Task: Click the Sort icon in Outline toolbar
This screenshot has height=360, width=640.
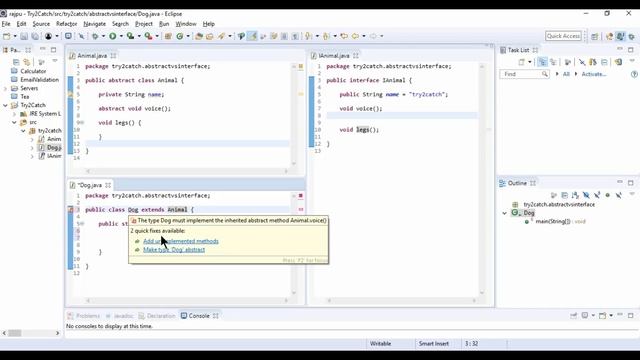Action: [x=575, y=196]
